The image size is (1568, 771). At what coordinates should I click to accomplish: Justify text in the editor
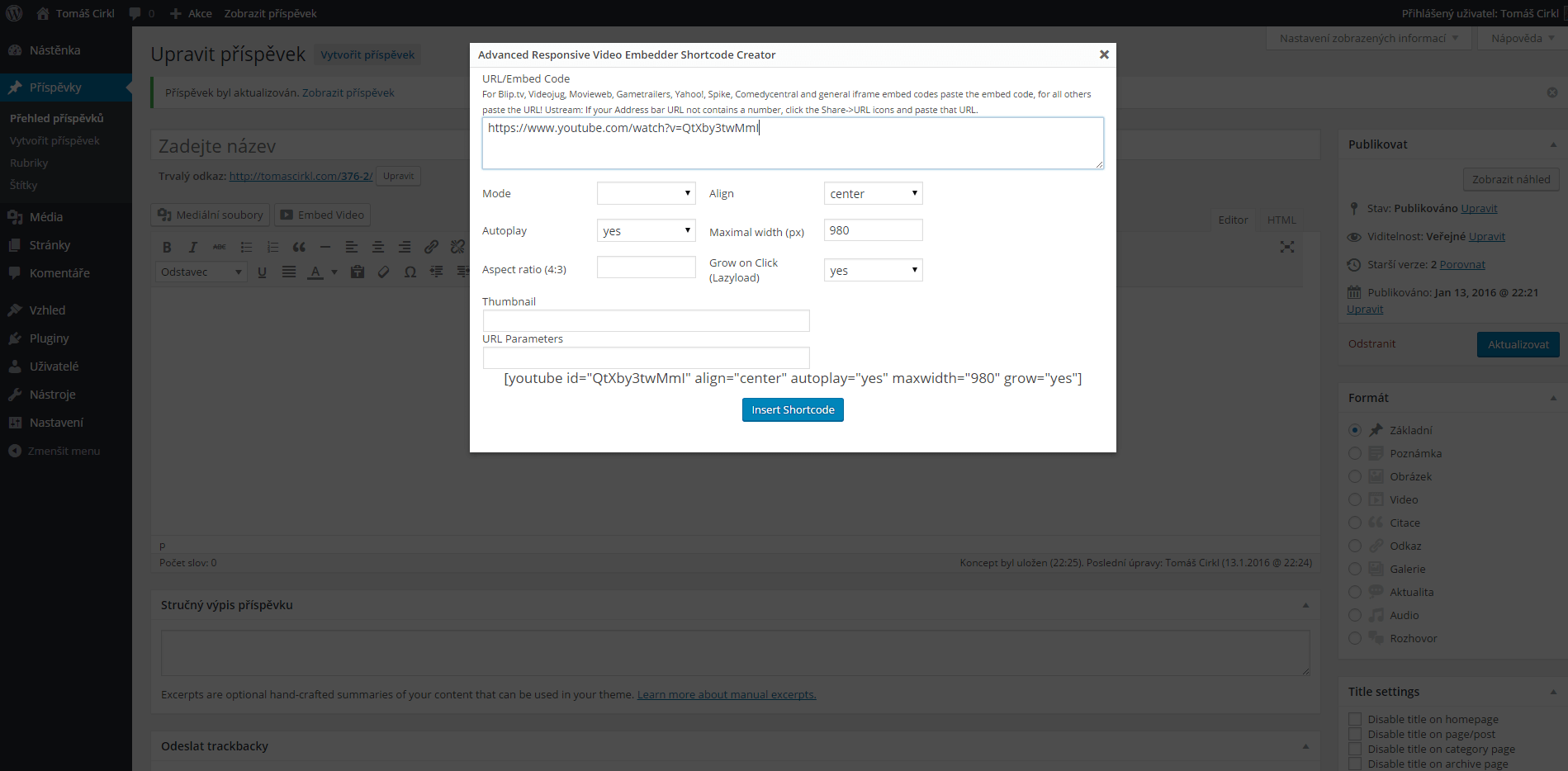click(x=289, y=272)
